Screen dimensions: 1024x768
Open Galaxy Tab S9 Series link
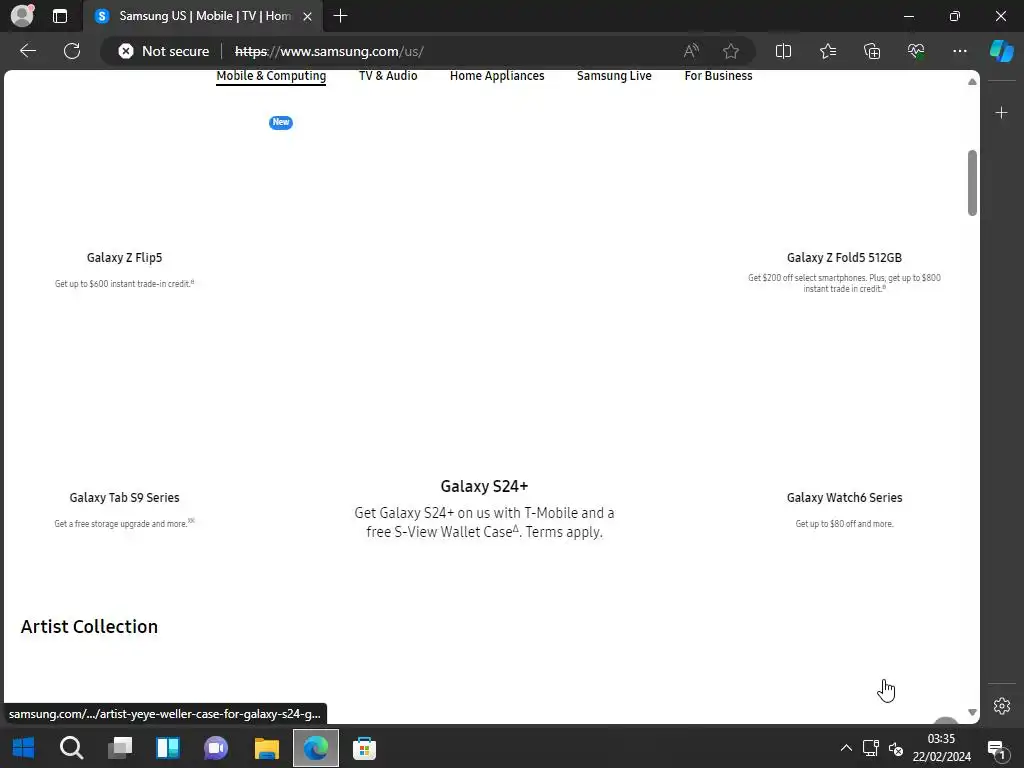[x=124, y=498]
